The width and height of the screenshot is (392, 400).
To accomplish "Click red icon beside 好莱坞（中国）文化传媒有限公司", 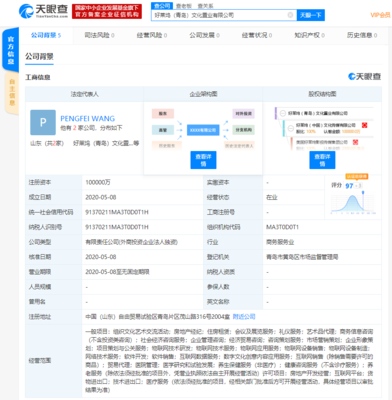I will [365, 125].
